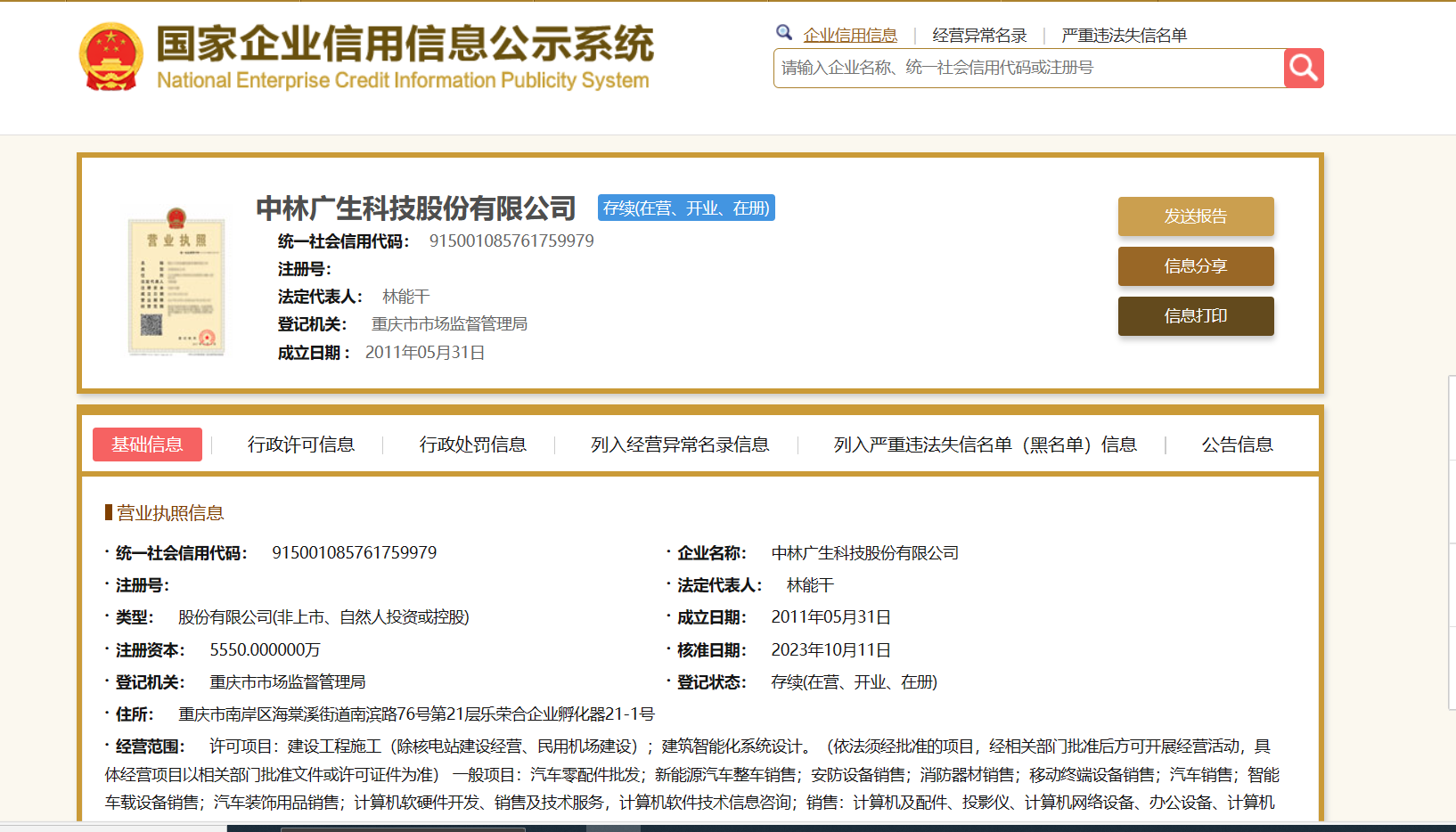Click header establishment date 2011年05月31日
The height and width of the screenshot is (832, 1456).
[x=425, y=353]
